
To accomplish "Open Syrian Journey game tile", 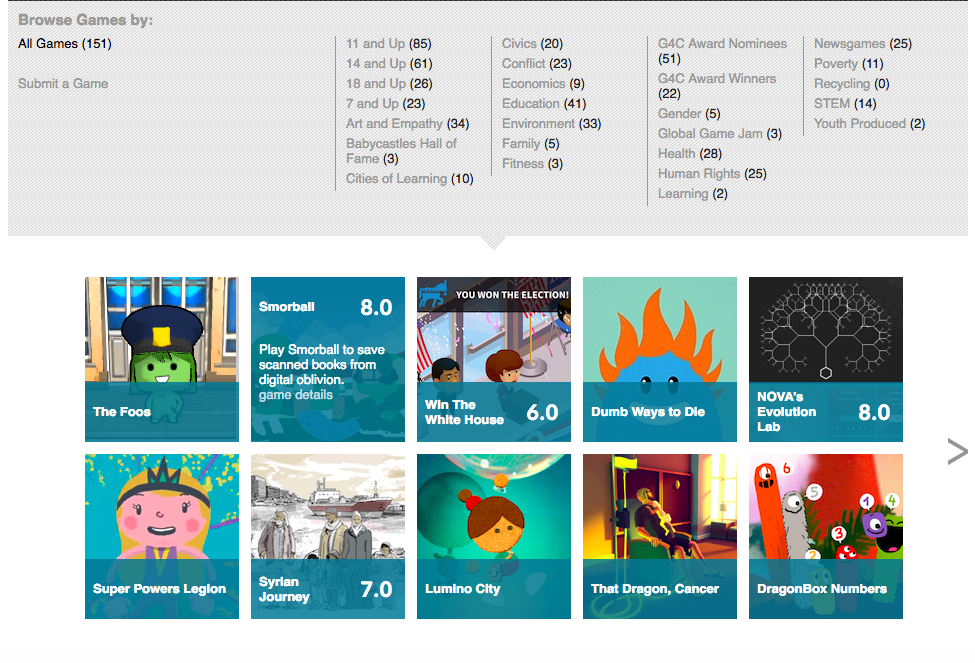I will pos(328,536).
